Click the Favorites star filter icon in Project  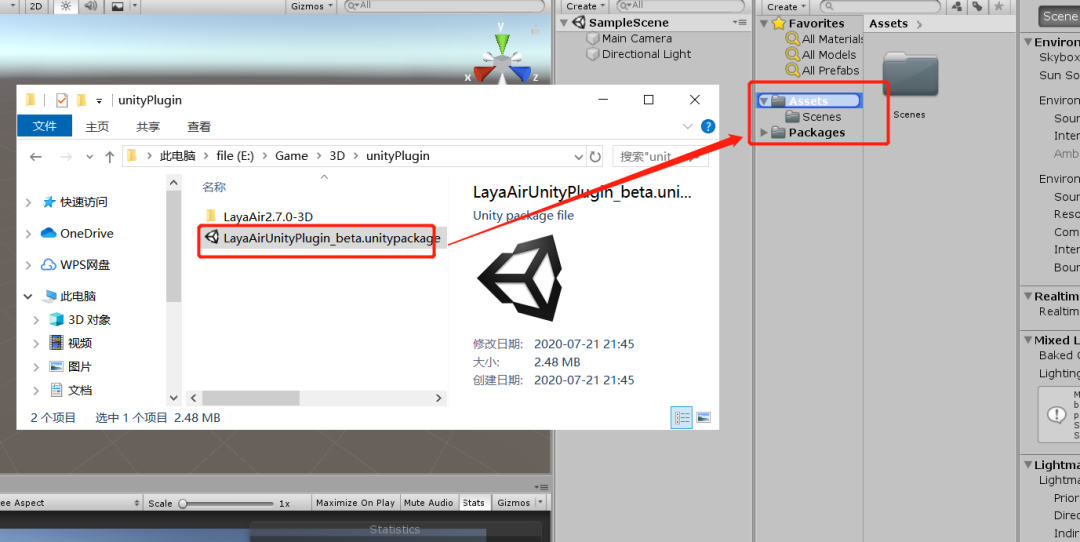[998, 6]
